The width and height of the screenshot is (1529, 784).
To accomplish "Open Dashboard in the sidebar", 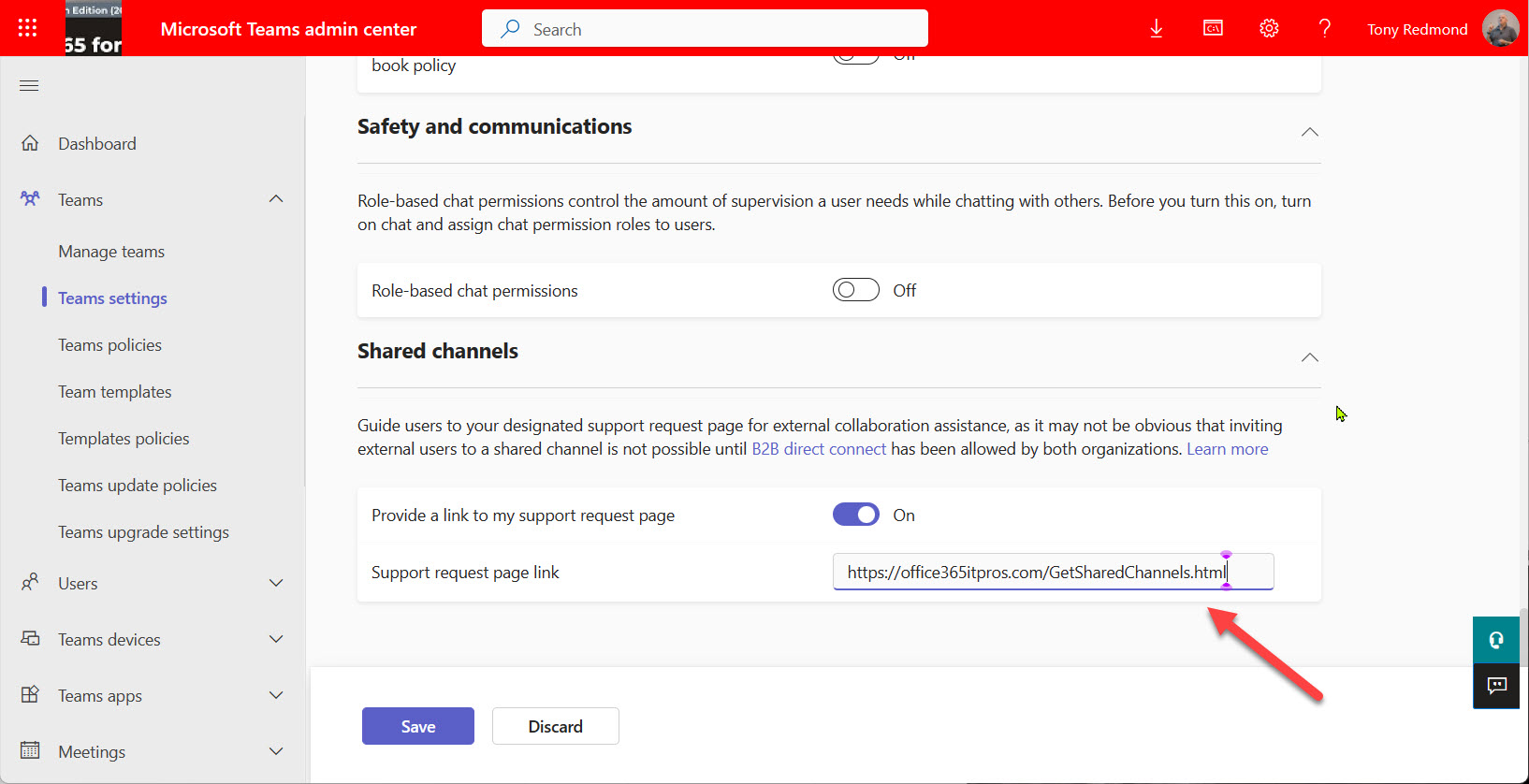I will 97,143.
